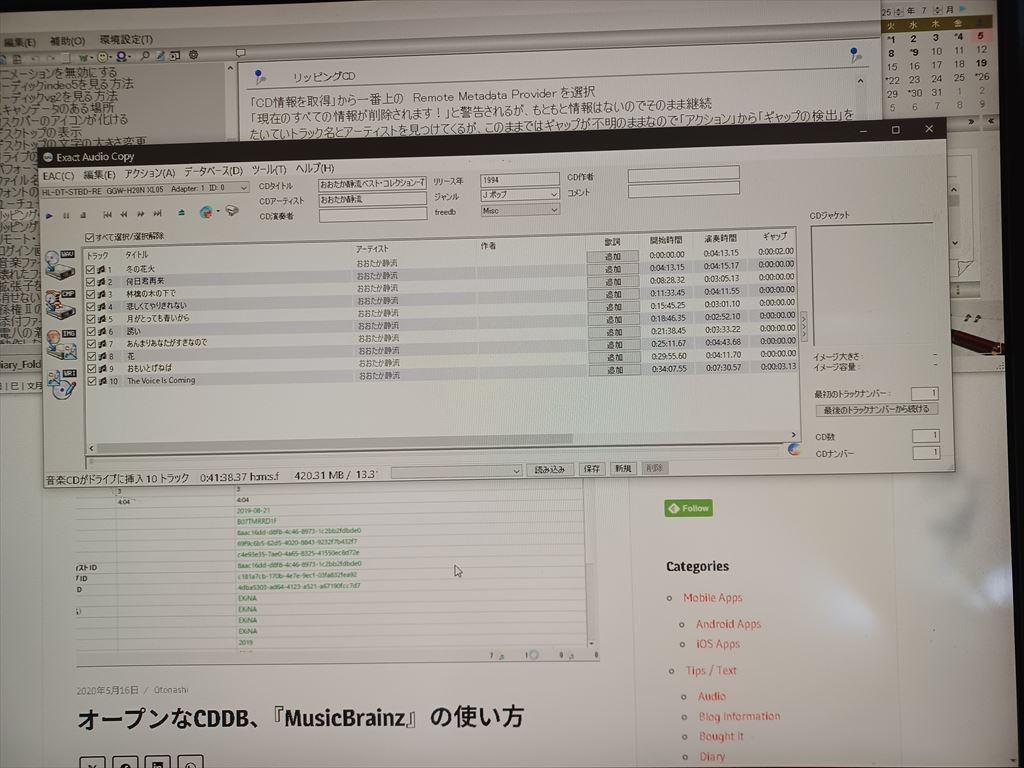This screenshot has width=1024, height=768.
Task: Open the ヘルプ(H) menu
Action: tap(315, 168)
